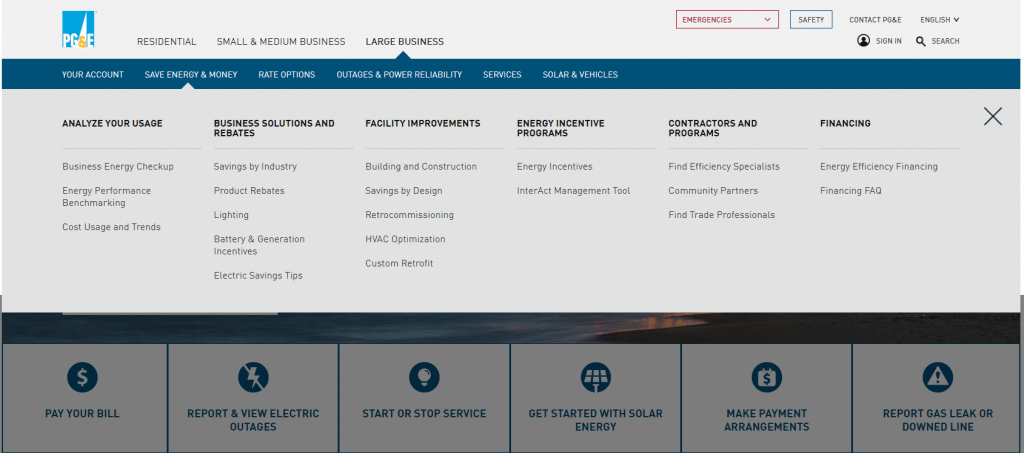
Task: Switch to Small & Medium Business tab
Action: point(281,42)
